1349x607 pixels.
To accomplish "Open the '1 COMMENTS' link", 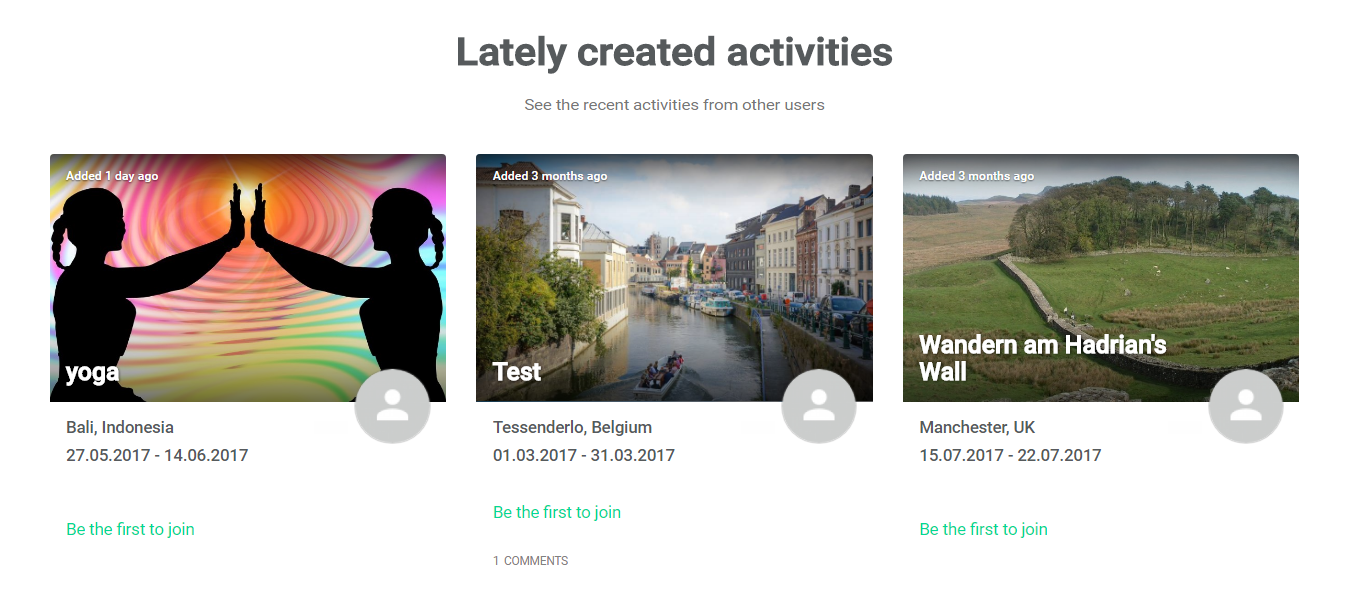I will [x=531, y=561].
